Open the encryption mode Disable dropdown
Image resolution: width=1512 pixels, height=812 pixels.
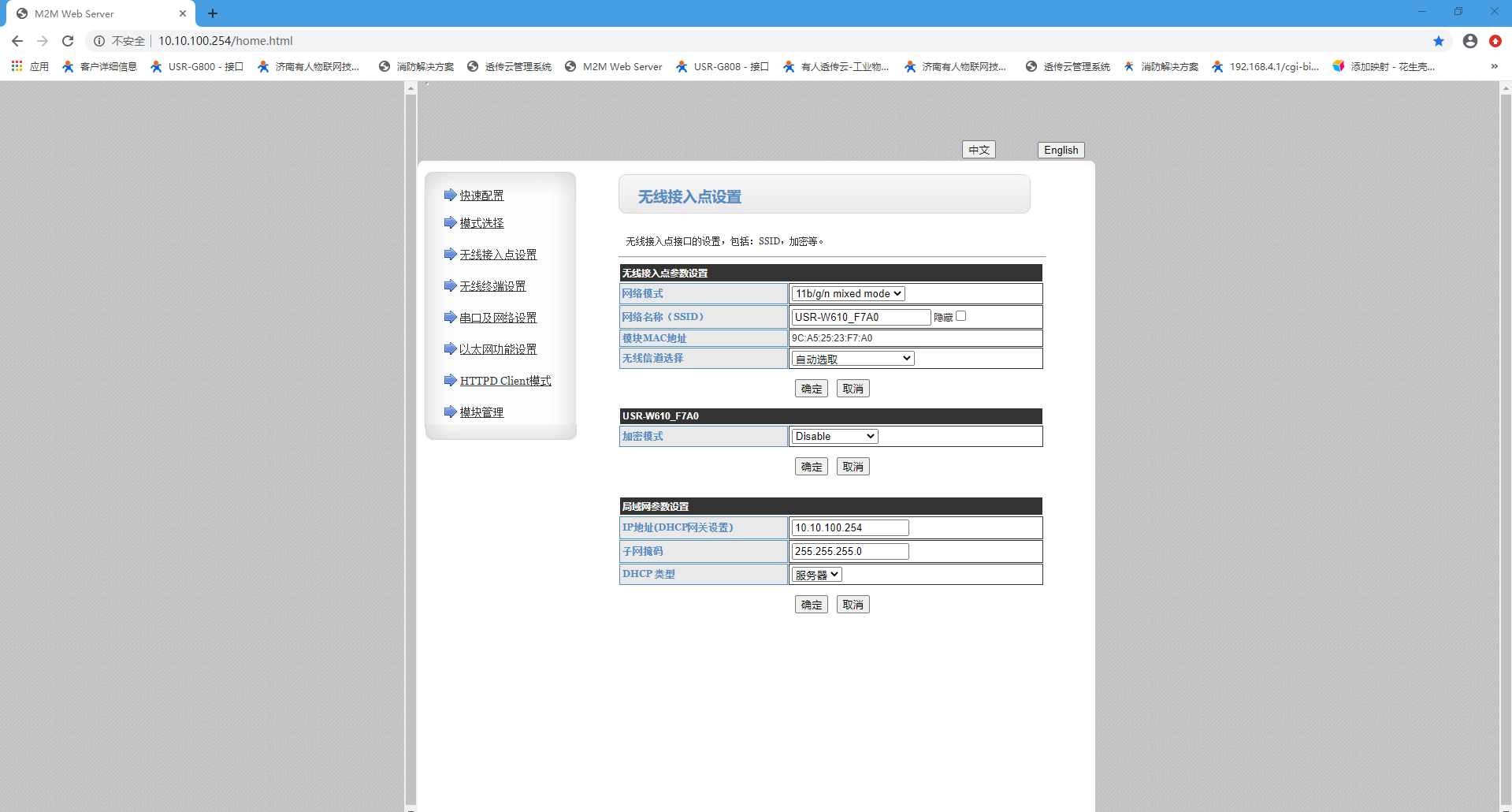point(834,436)
